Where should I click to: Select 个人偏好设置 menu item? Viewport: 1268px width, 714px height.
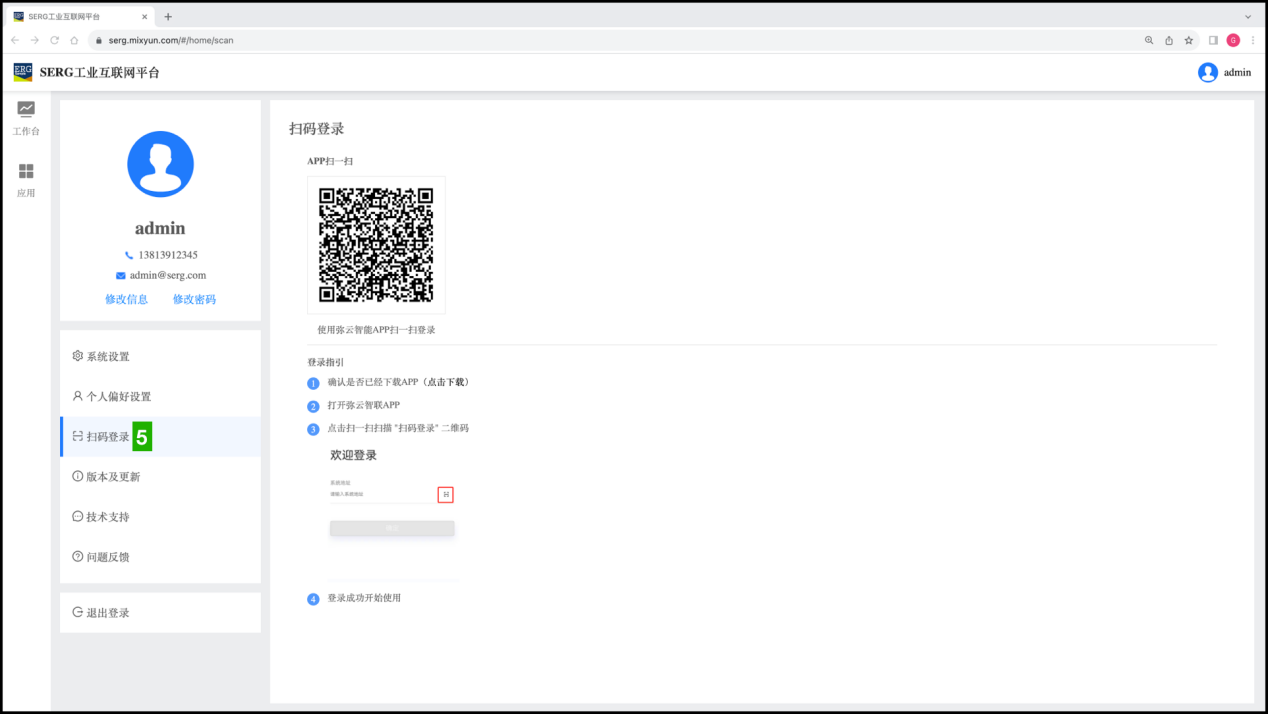118,397
